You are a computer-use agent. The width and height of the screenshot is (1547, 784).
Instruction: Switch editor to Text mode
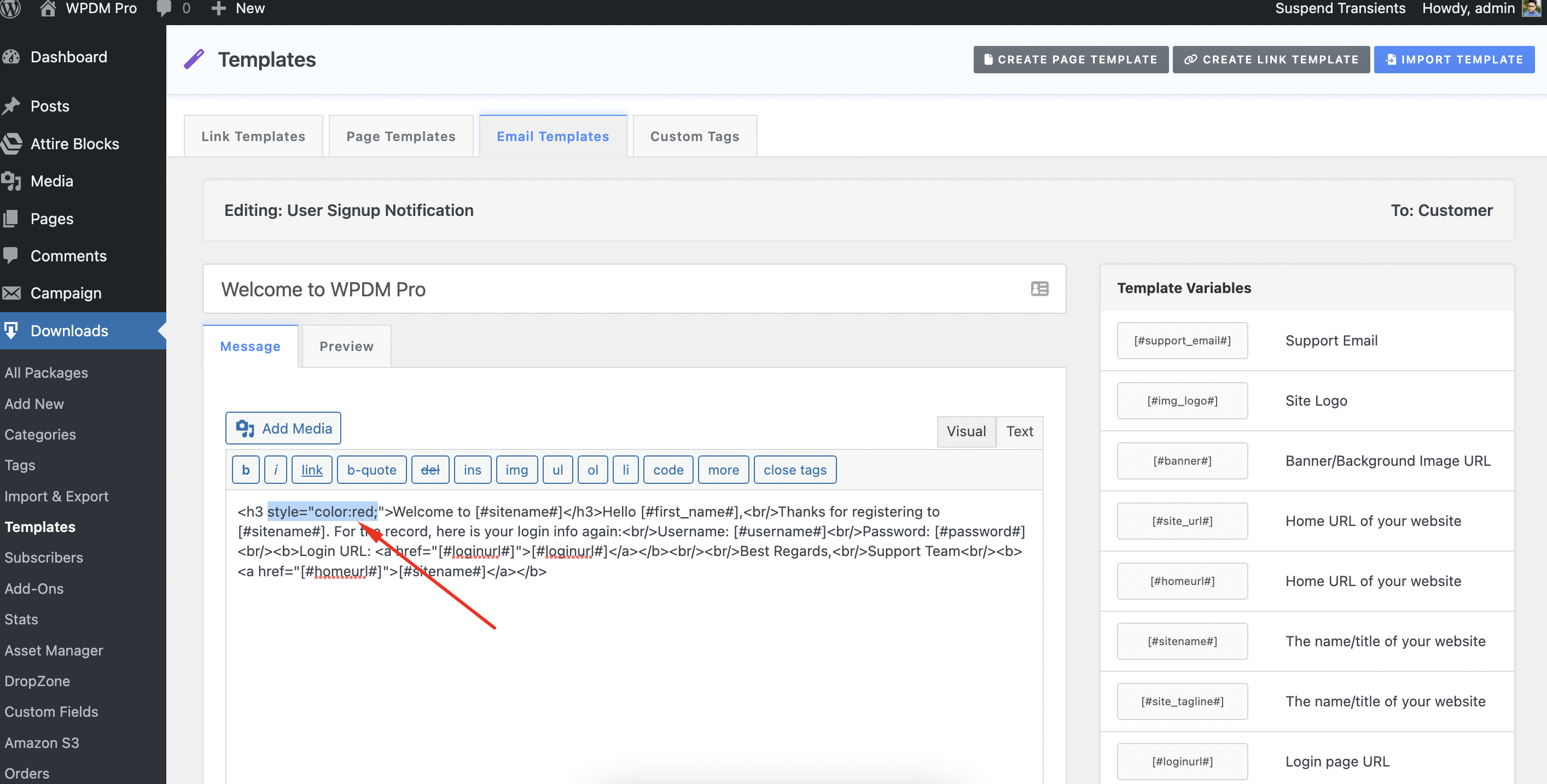tap(1020, 431)
